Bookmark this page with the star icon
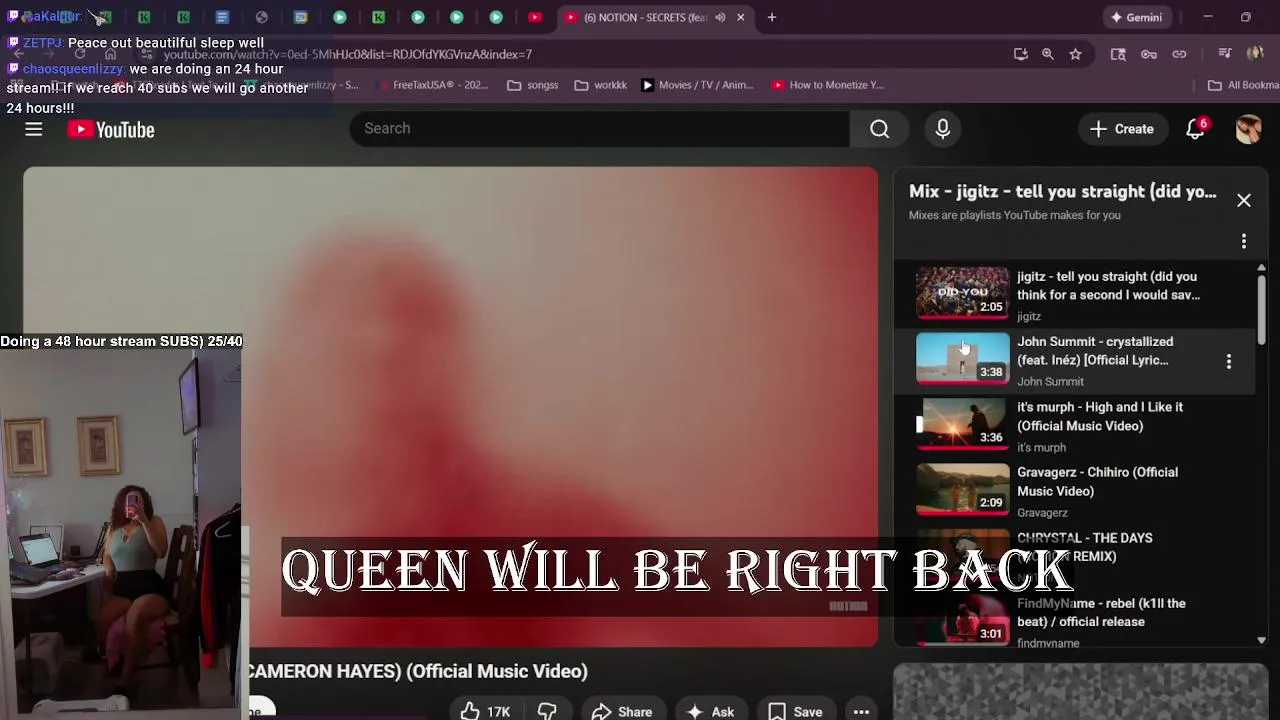1280x720 pixels. tap(1075, 54)
